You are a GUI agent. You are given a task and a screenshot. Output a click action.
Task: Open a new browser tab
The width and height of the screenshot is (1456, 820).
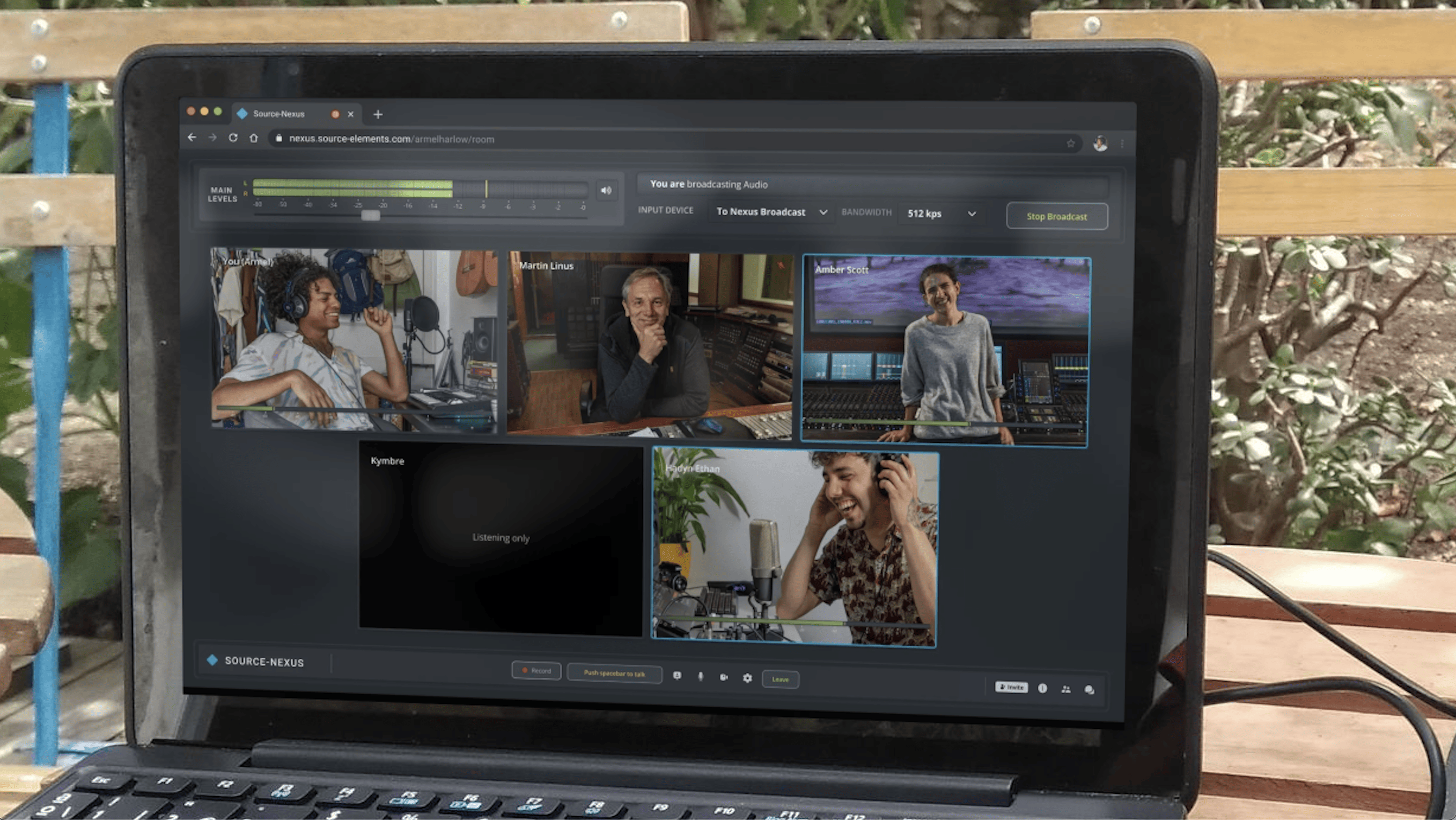point(378,115)
